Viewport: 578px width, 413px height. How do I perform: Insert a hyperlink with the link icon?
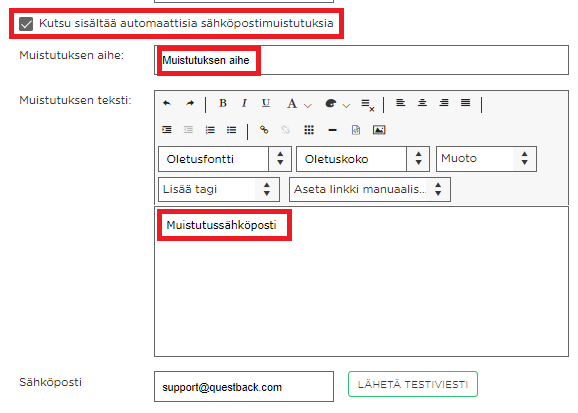(x=264, y=130)
